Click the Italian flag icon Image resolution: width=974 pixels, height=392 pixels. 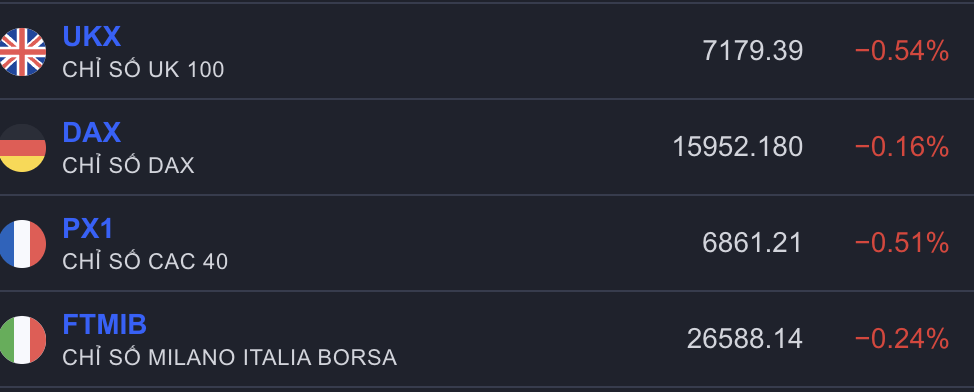[x=22, y=340]
